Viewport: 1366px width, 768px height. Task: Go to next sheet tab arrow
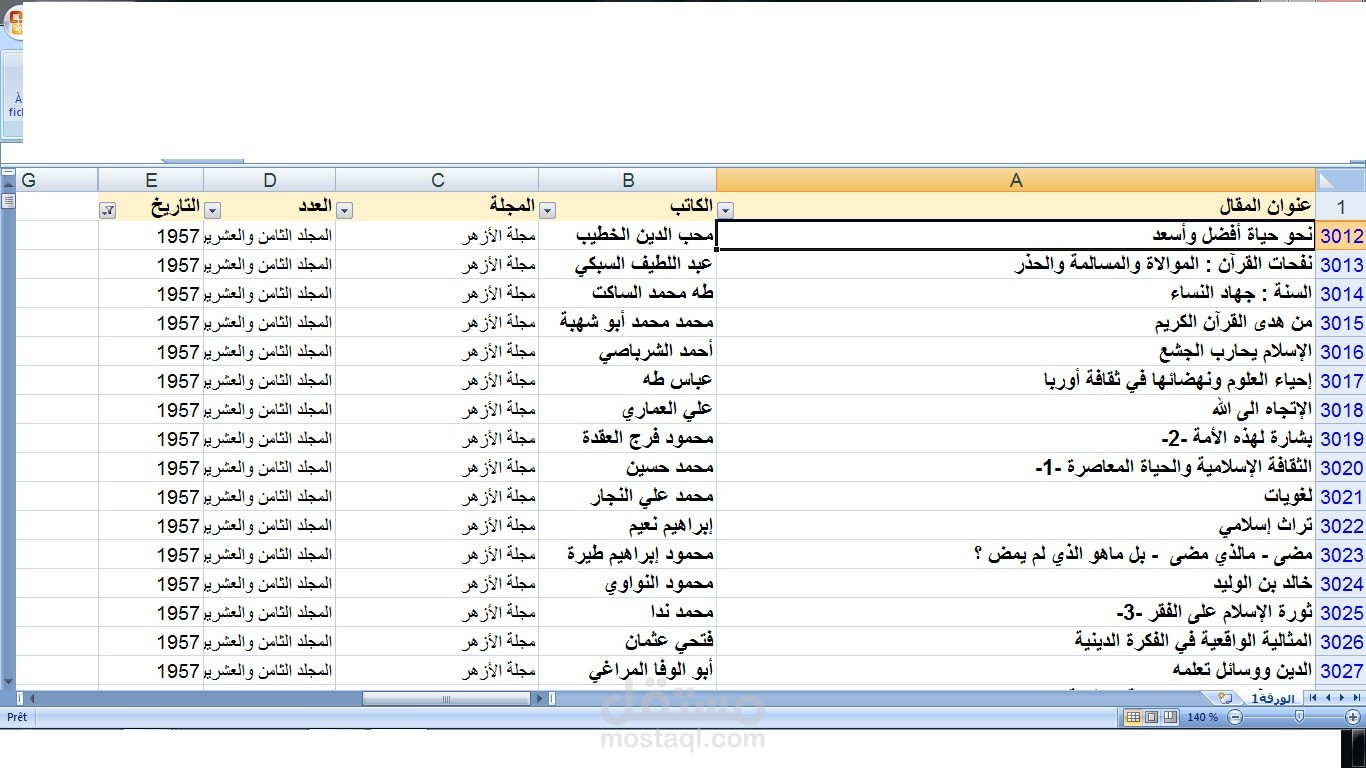[1342, 698]
